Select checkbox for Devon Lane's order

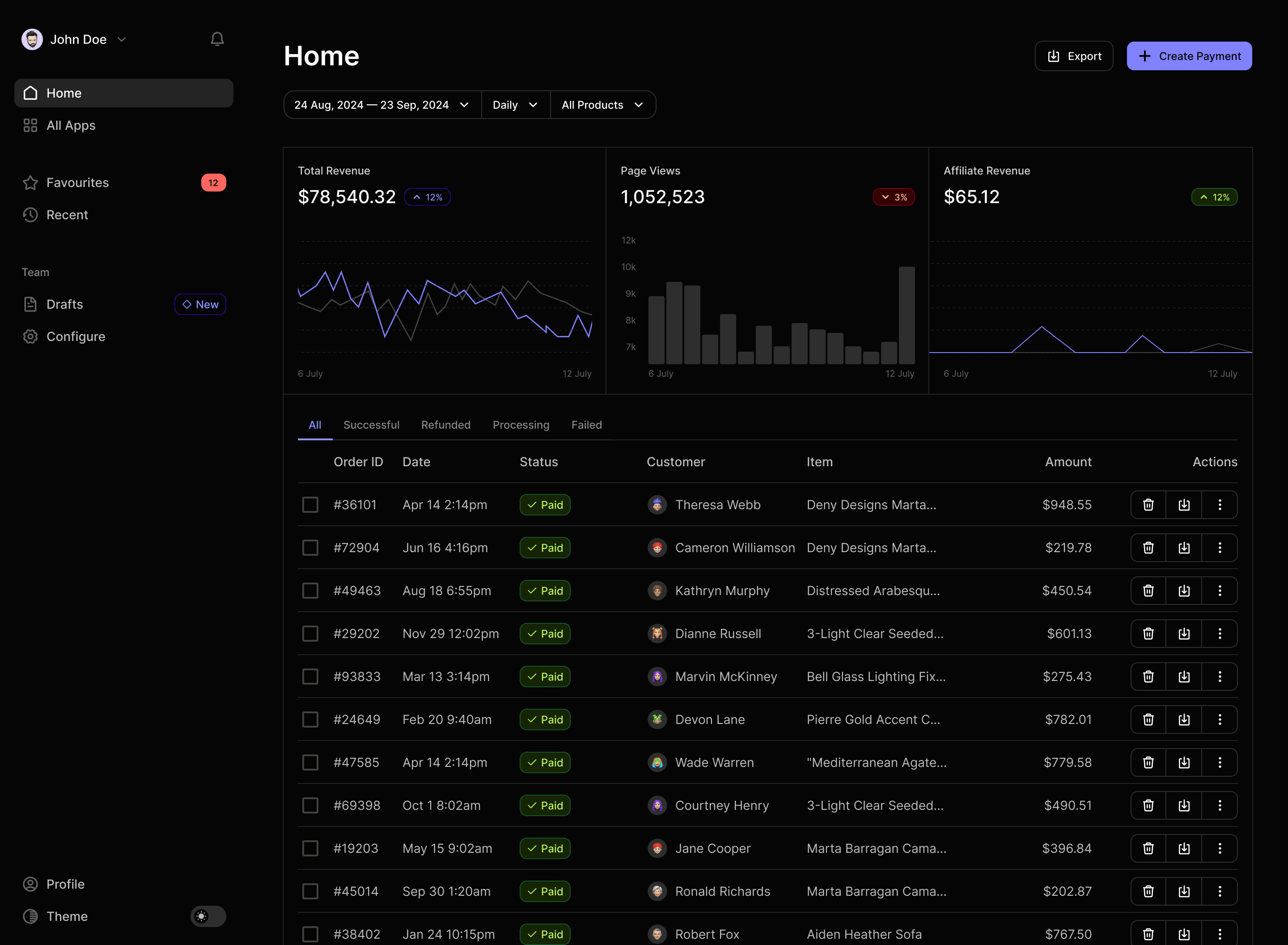(310, 719)
